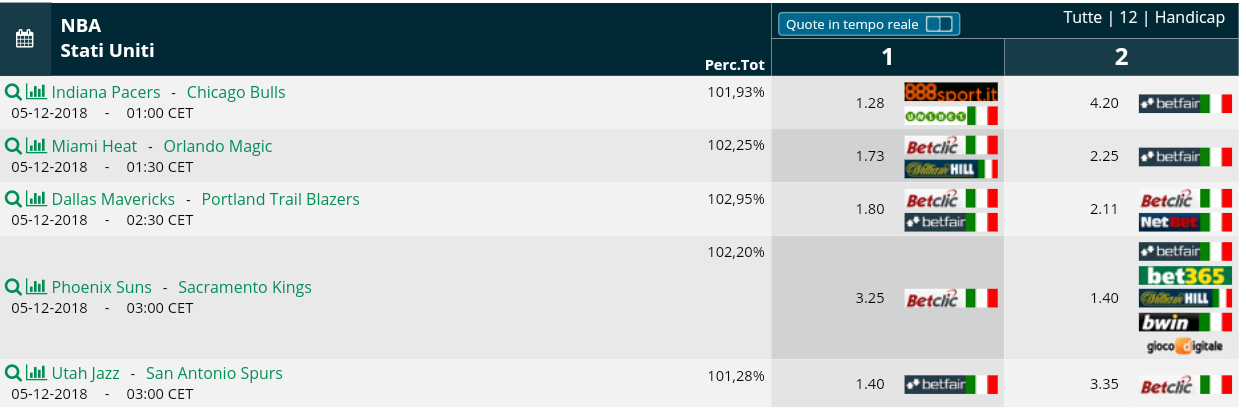1246x409 pixels.
Task: Click the magnifier icon for Indiana Pacers match
Action: coord(13,92)
